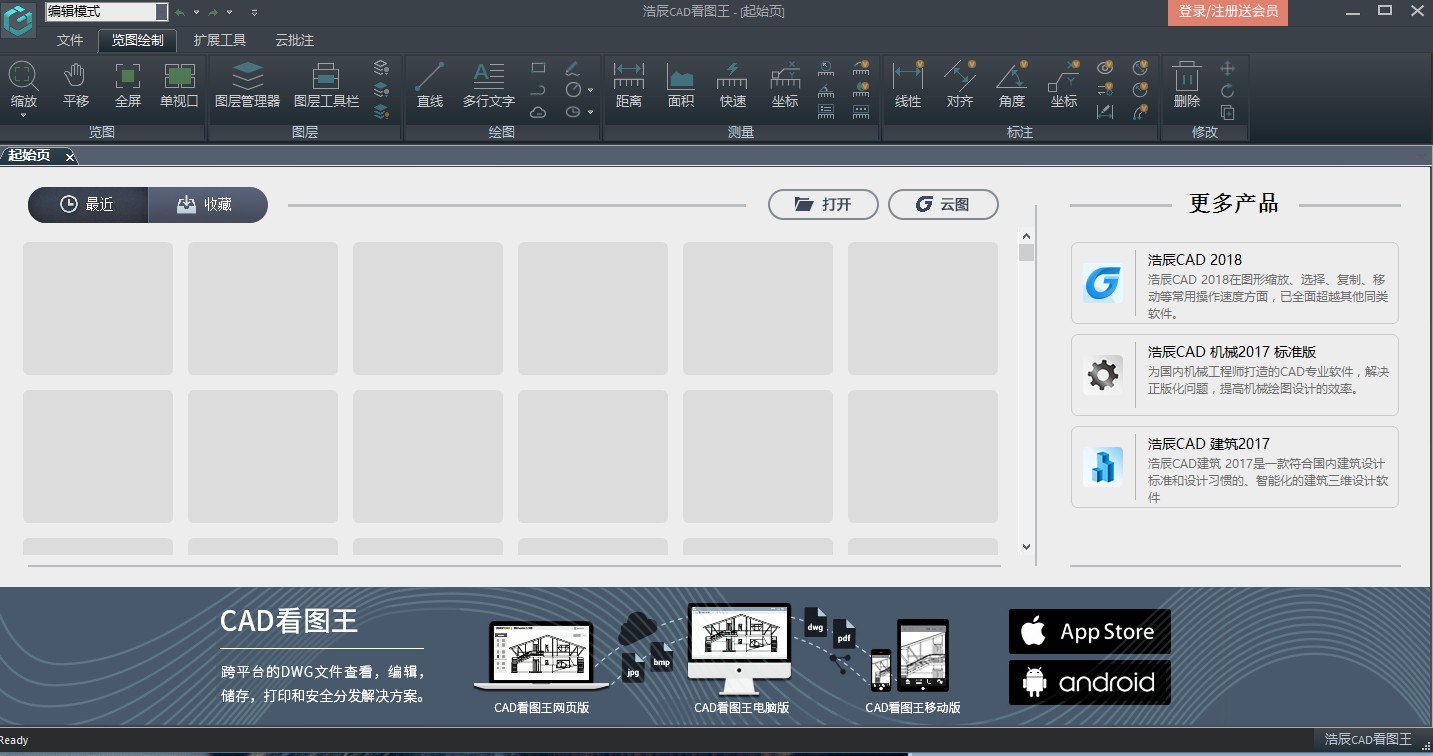Measure with the 距离 distance tool
The height and width of the screenshot is (756, 1433).
pyautogui.click(x=629, y=84)
